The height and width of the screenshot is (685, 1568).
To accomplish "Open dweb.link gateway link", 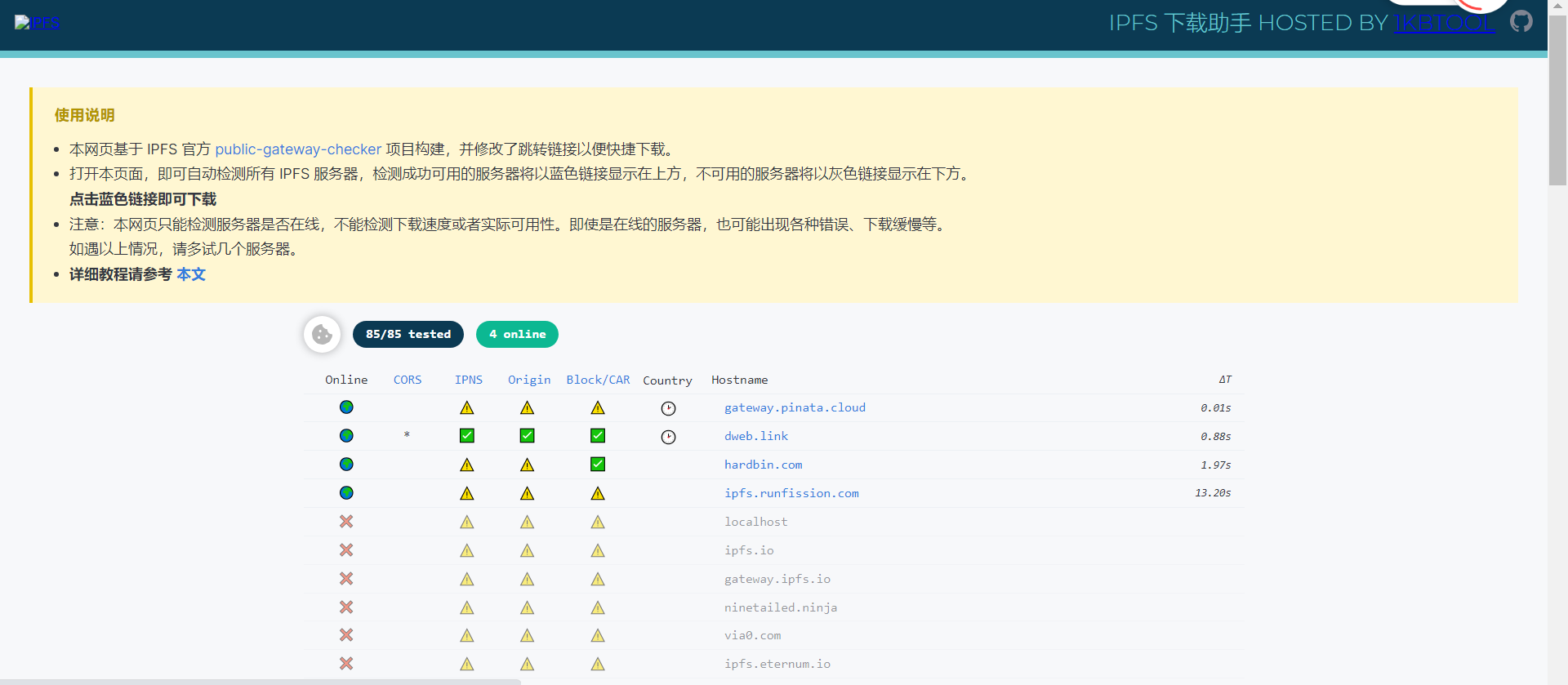I will point(756,436).
